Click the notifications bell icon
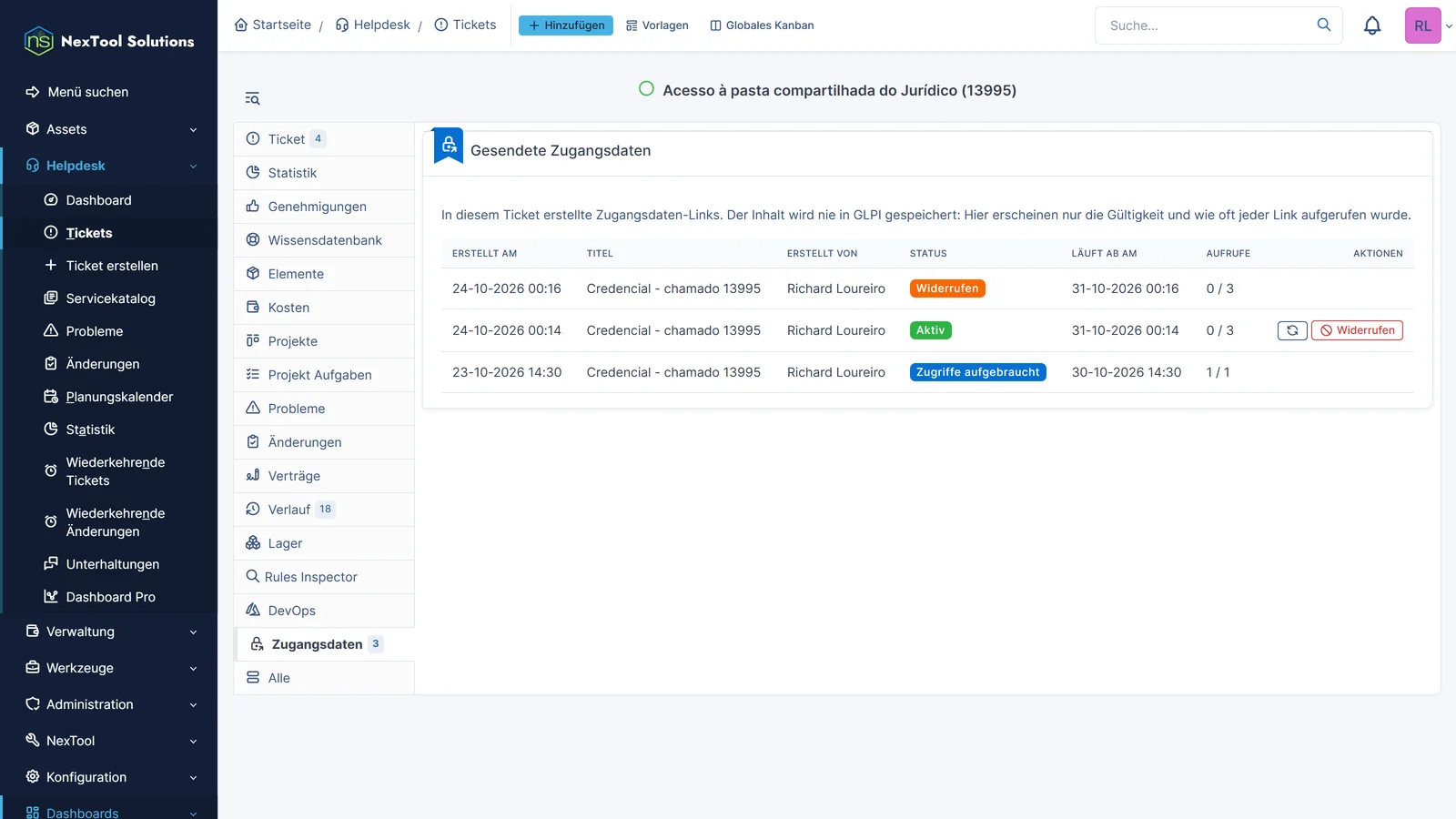Viewport: 1456px width, 819px height. click(1372, 25)
